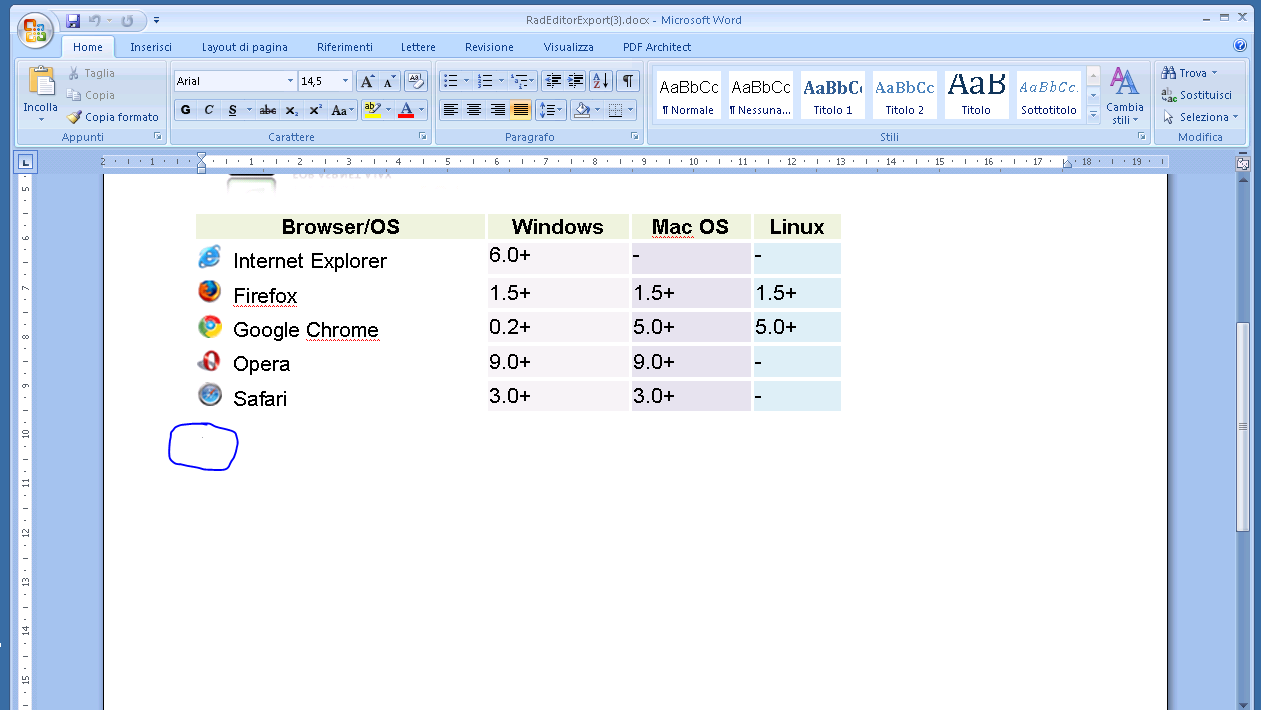The width and height of the screenshot is (1261, 710).
Task: Toggle ruler view button above scrollbar
Action: point(1243,162)
